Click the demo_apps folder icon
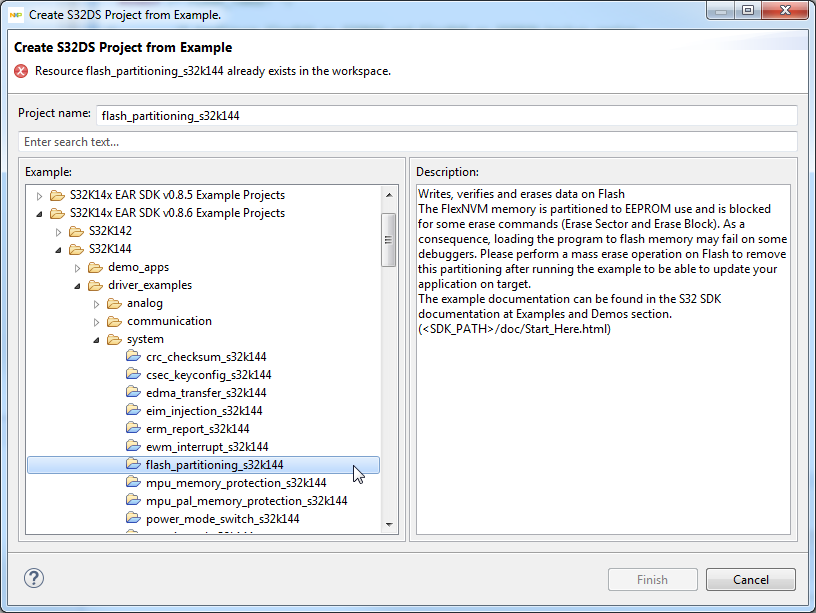 tap(96, 267)
